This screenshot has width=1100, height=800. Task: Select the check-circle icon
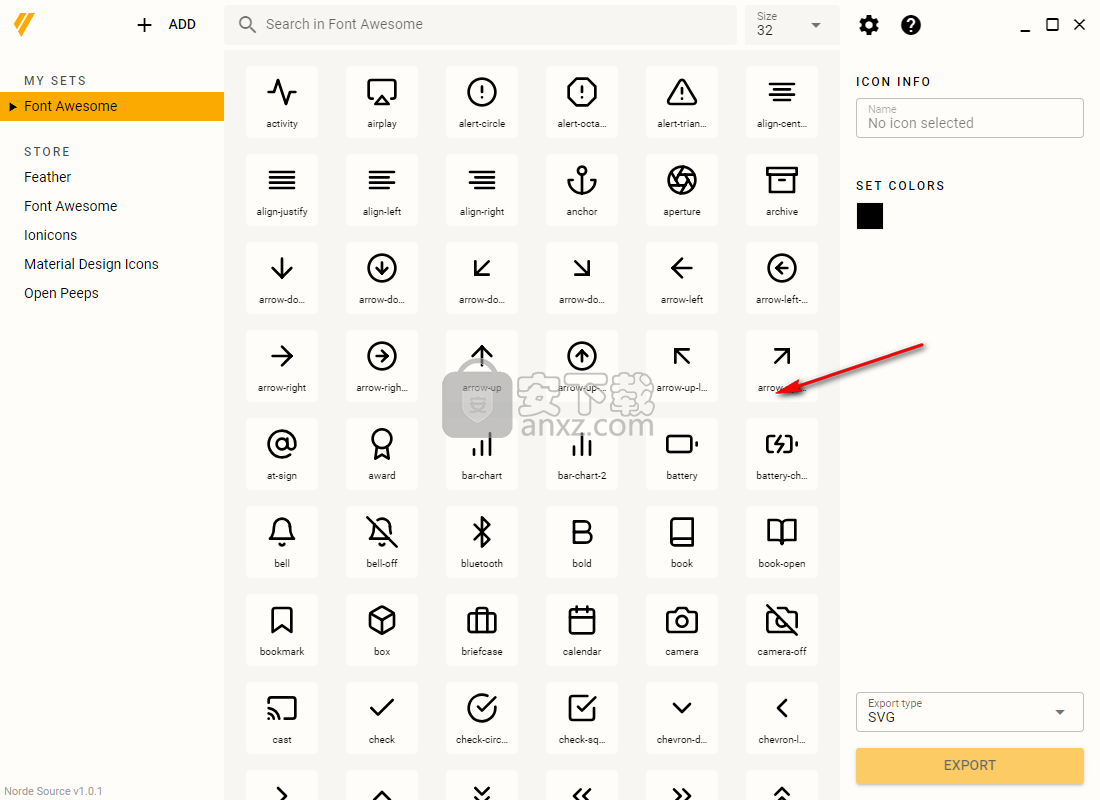(482, 718)
